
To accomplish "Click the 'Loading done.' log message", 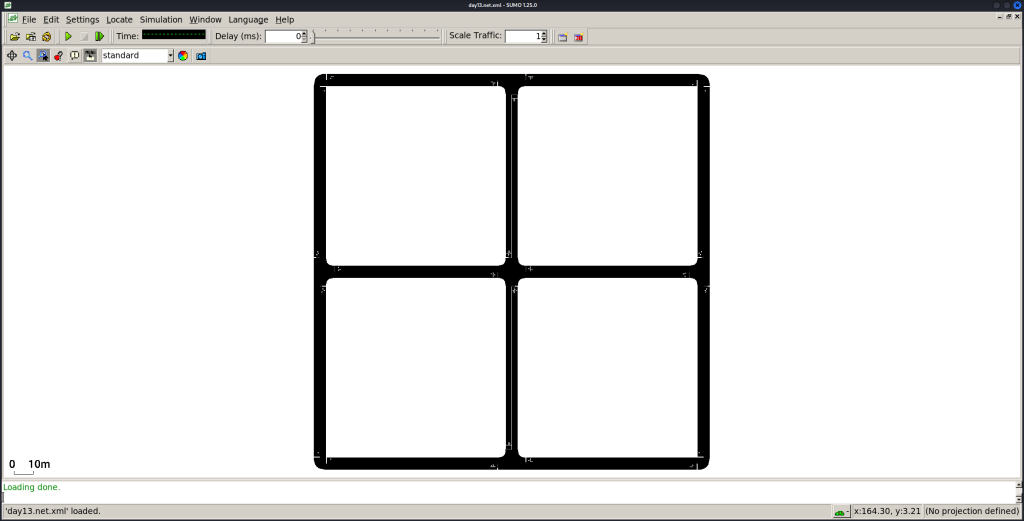I will pos(31,487).
